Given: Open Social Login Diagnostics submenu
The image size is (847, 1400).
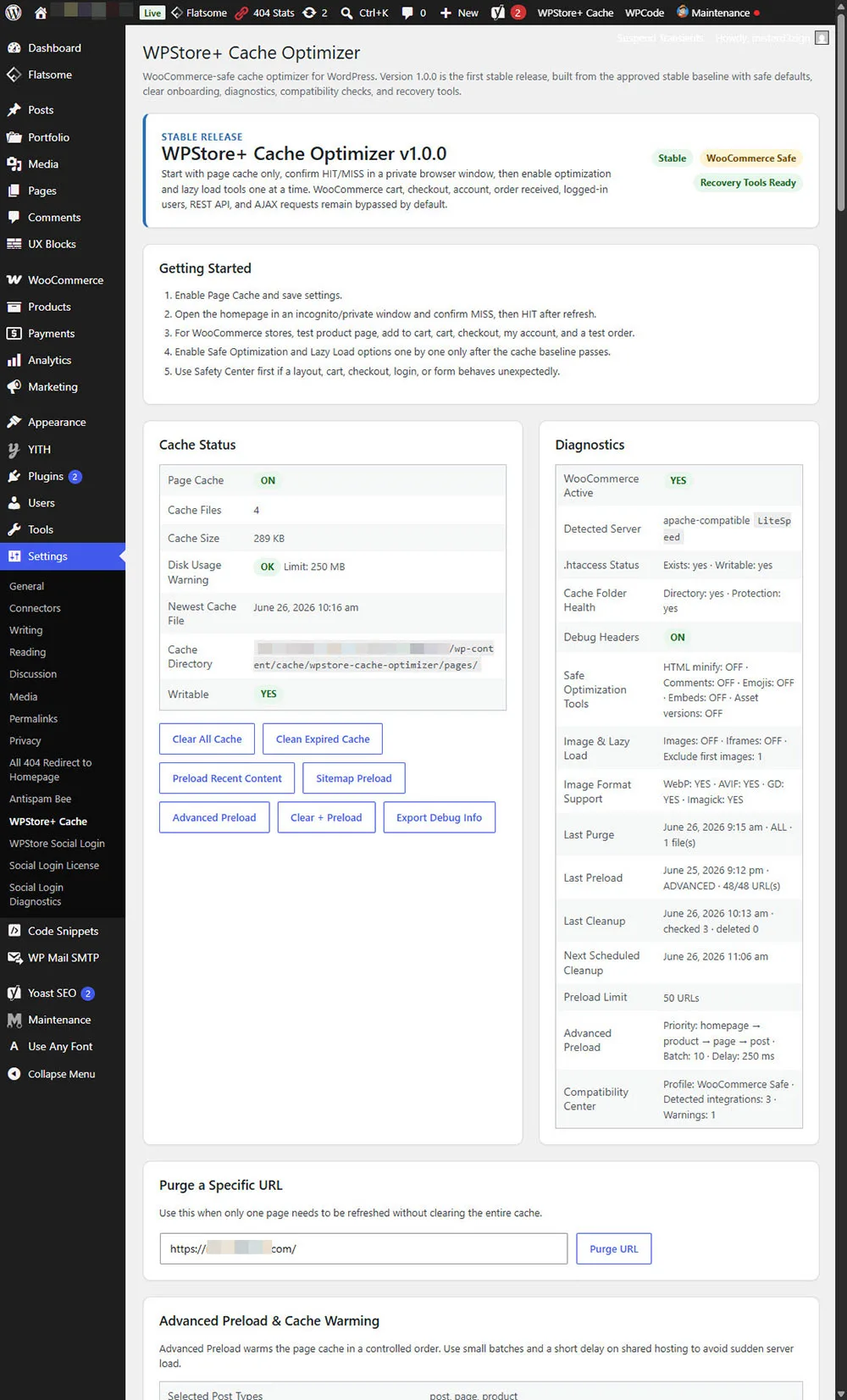Looking at the screenshot, I should (36, 894).
